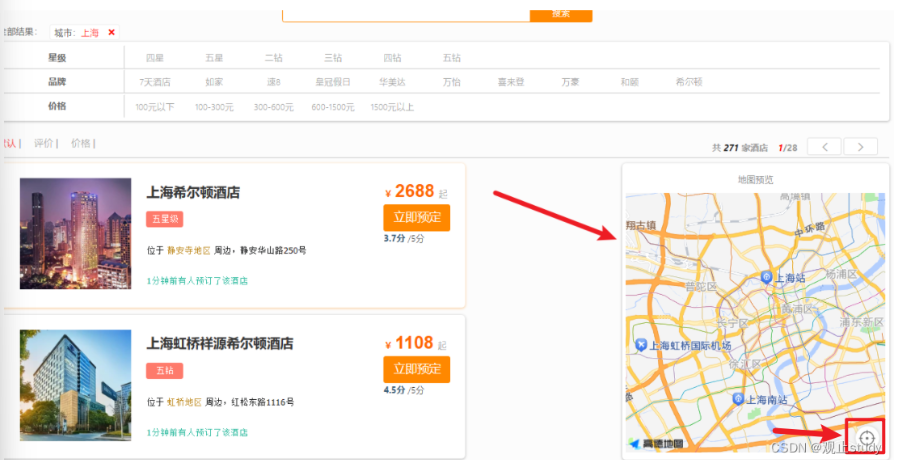Select price range 300-600元
This screenshot has width=897, height=460.
click(273, 107)
